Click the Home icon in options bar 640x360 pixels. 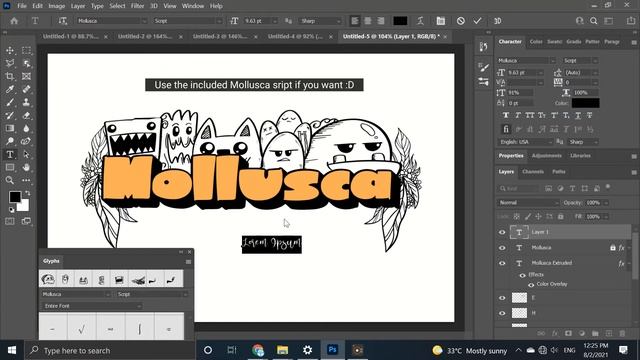pyautogui.click(x=14, y=21)
